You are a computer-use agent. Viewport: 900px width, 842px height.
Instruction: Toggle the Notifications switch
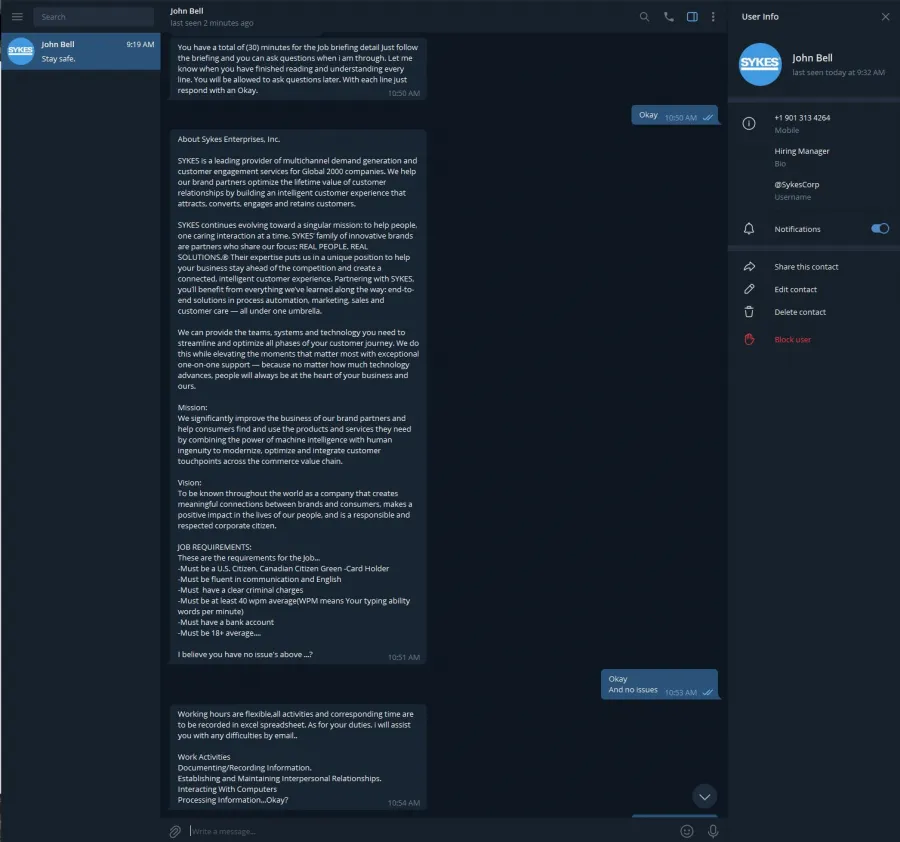point(879,228)
